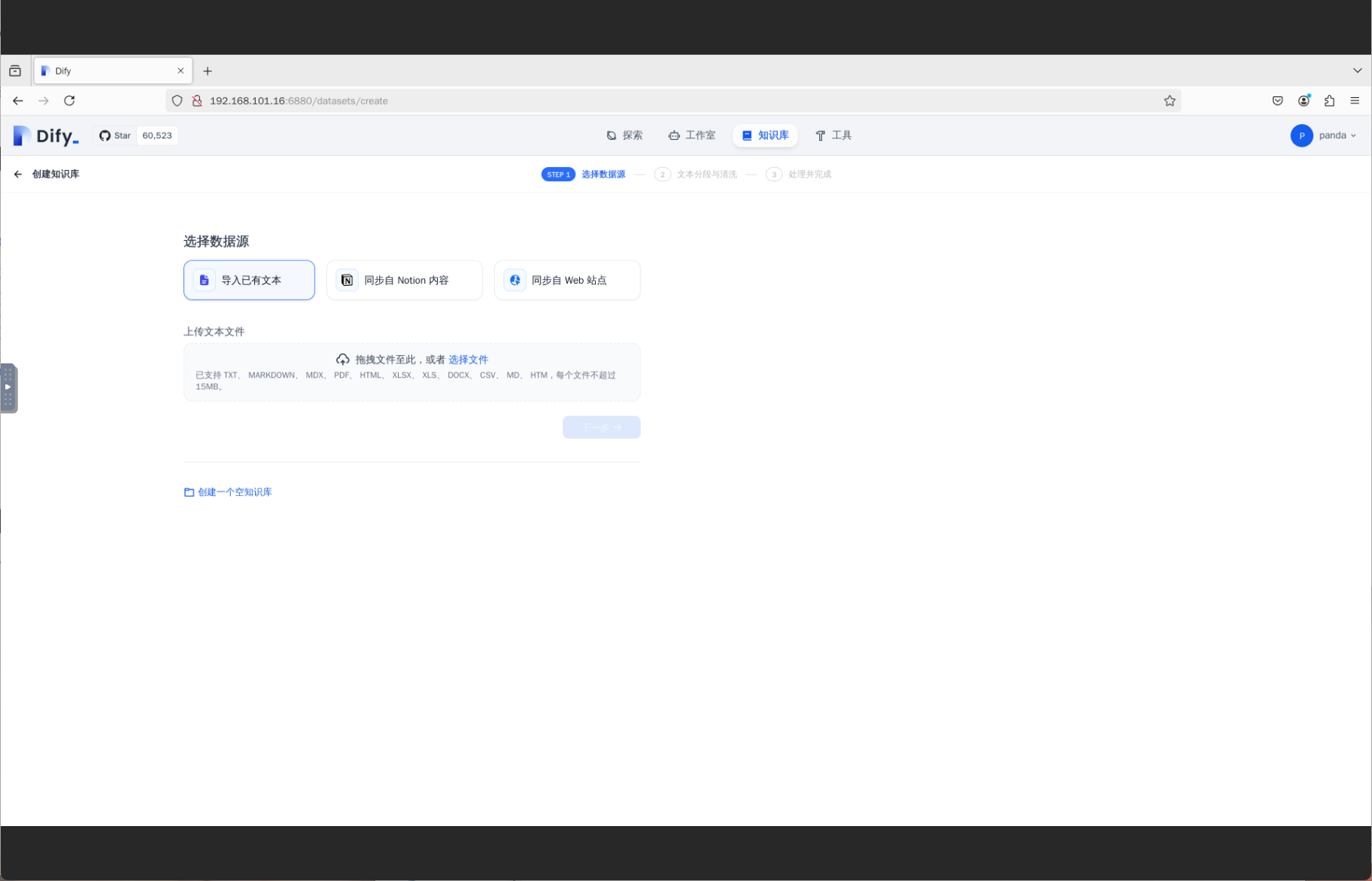Click the 知识库 book icon
Image resolution: width=1372 pixels, height=881 pixels.
pos(747,135)
